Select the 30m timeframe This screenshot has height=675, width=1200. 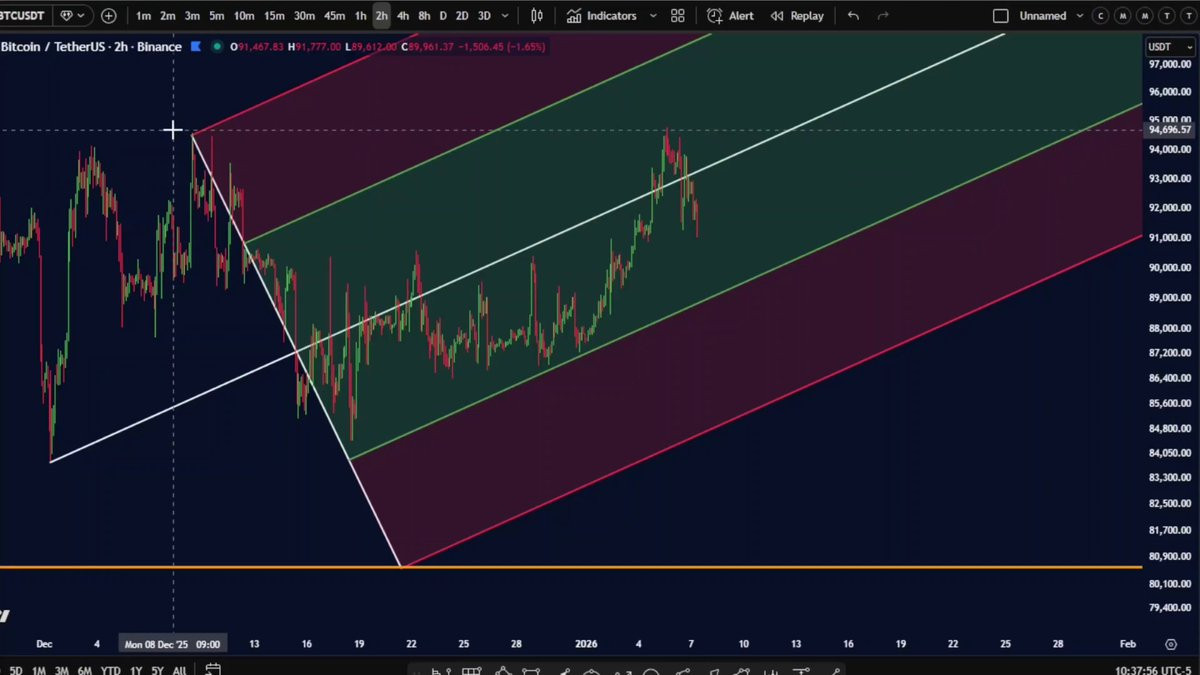pos(304,16)
